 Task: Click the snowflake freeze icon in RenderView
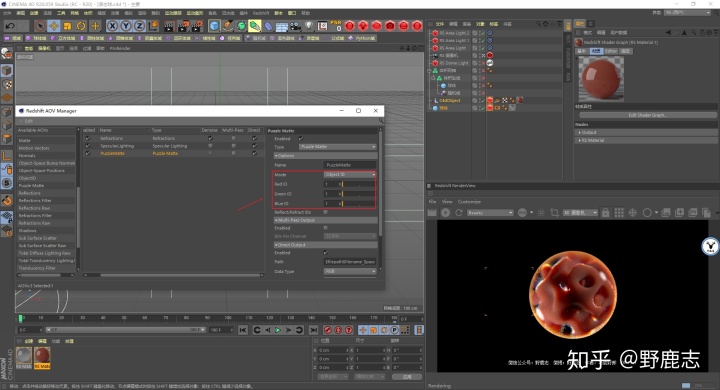632,213
